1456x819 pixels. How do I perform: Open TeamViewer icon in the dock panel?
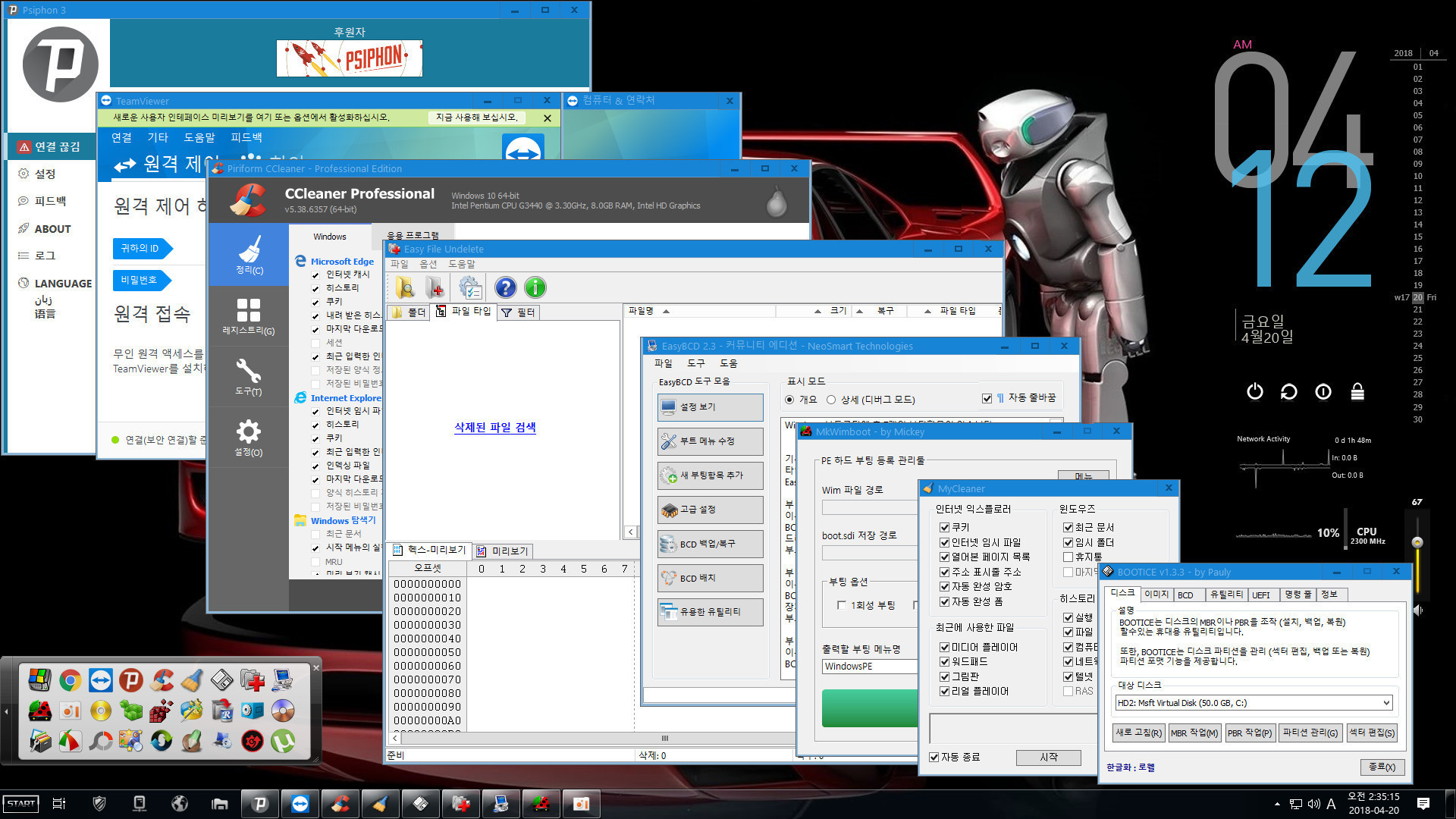[100, 680]
